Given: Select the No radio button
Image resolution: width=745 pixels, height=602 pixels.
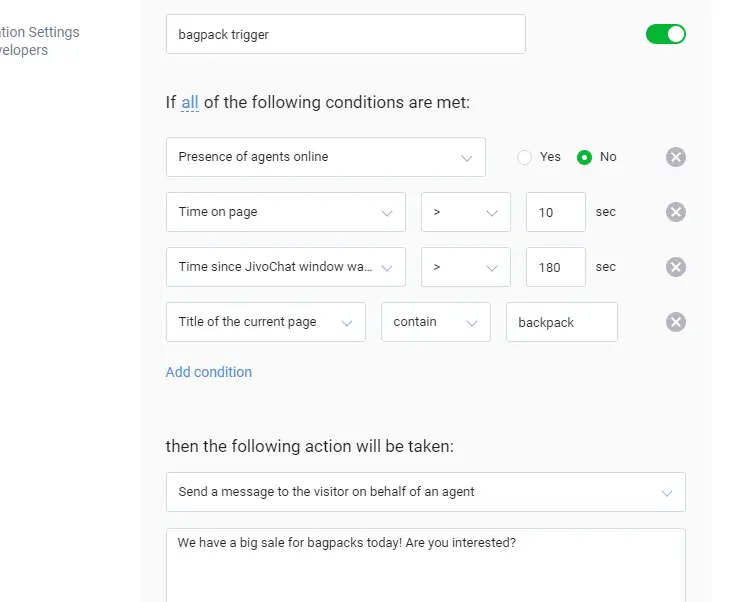Looking at the screenshot, I should click(x=585, y=157).
